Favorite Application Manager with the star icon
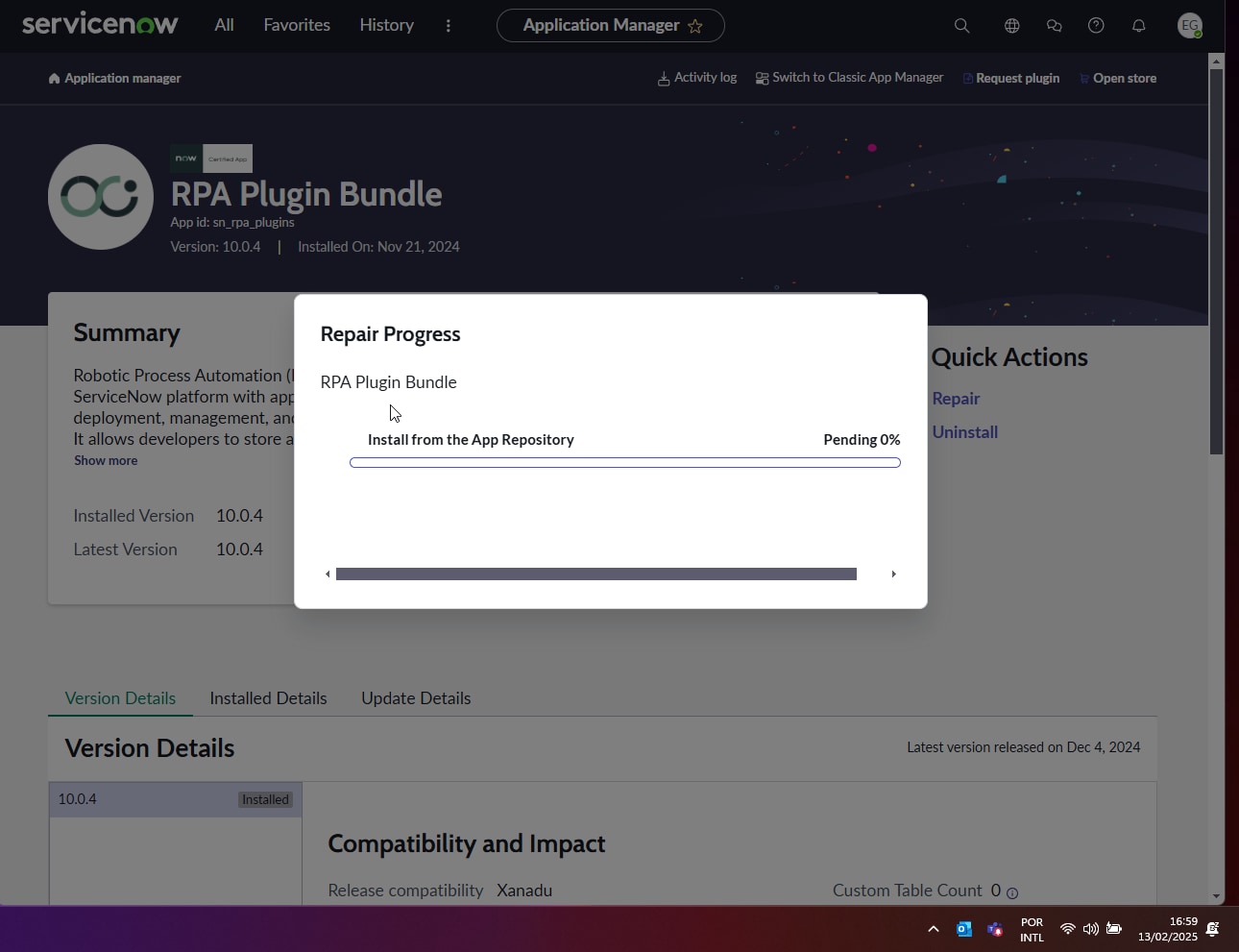The height and width of the screenshot is (952, 1239). pos(695,26)
